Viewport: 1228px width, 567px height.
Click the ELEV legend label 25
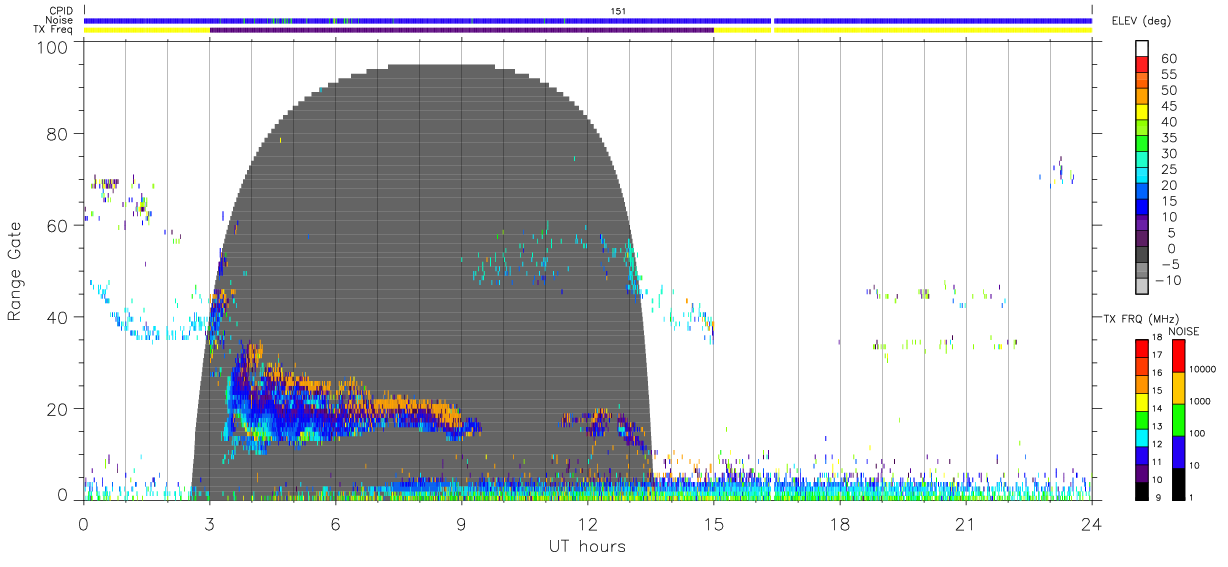(x=1169, y=169)
